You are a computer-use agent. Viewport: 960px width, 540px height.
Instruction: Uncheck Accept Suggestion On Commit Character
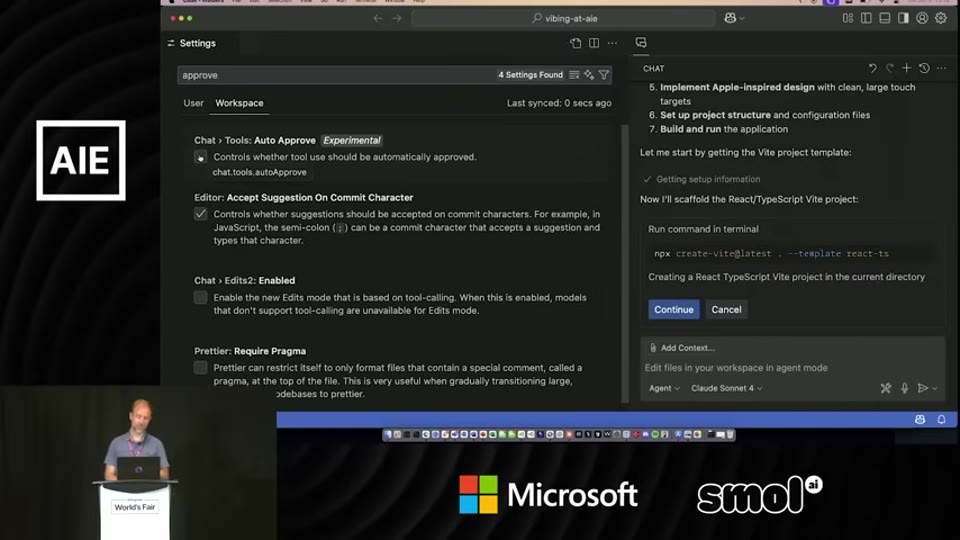click(x=200, y=214)
